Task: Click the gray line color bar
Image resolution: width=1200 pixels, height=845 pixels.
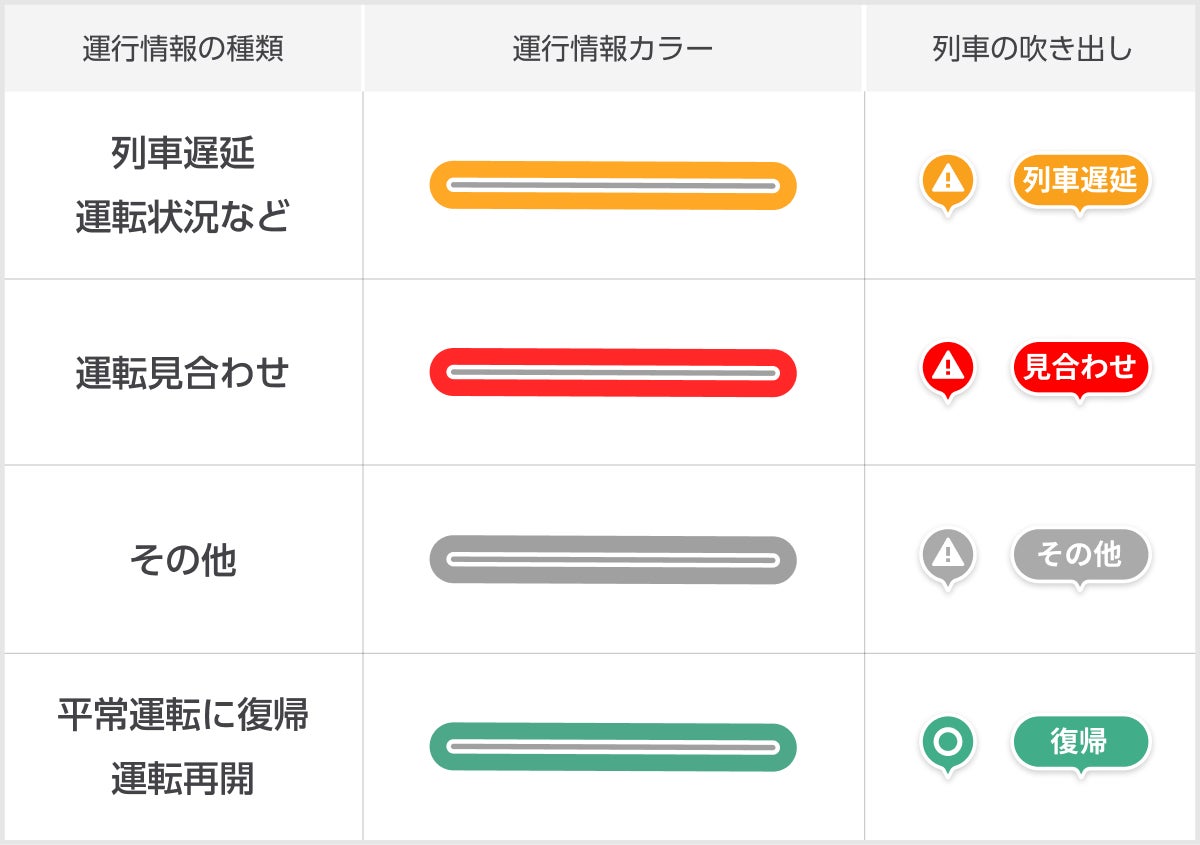Action: coord(613,559)
